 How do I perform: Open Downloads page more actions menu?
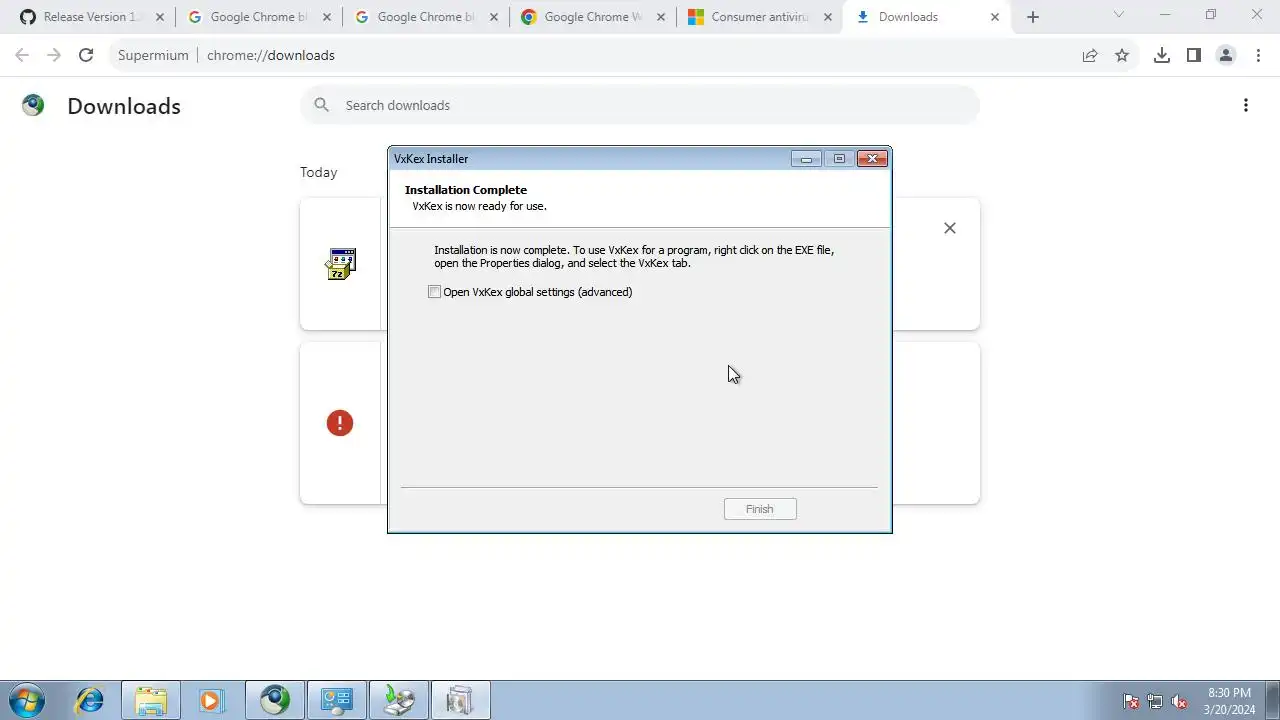coord(1246,105)
